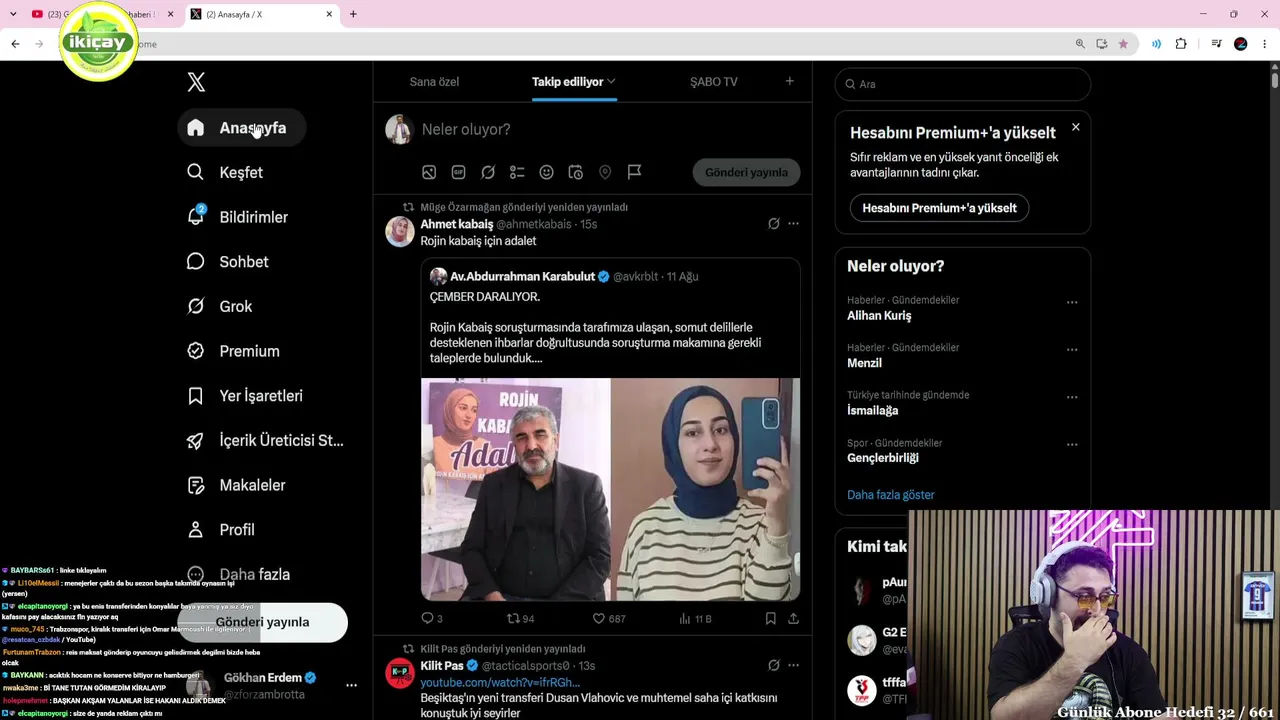Viewport: 1280px width, 720px height.
Task: Open the Alihan Kuriş trend
Action: 879,316
